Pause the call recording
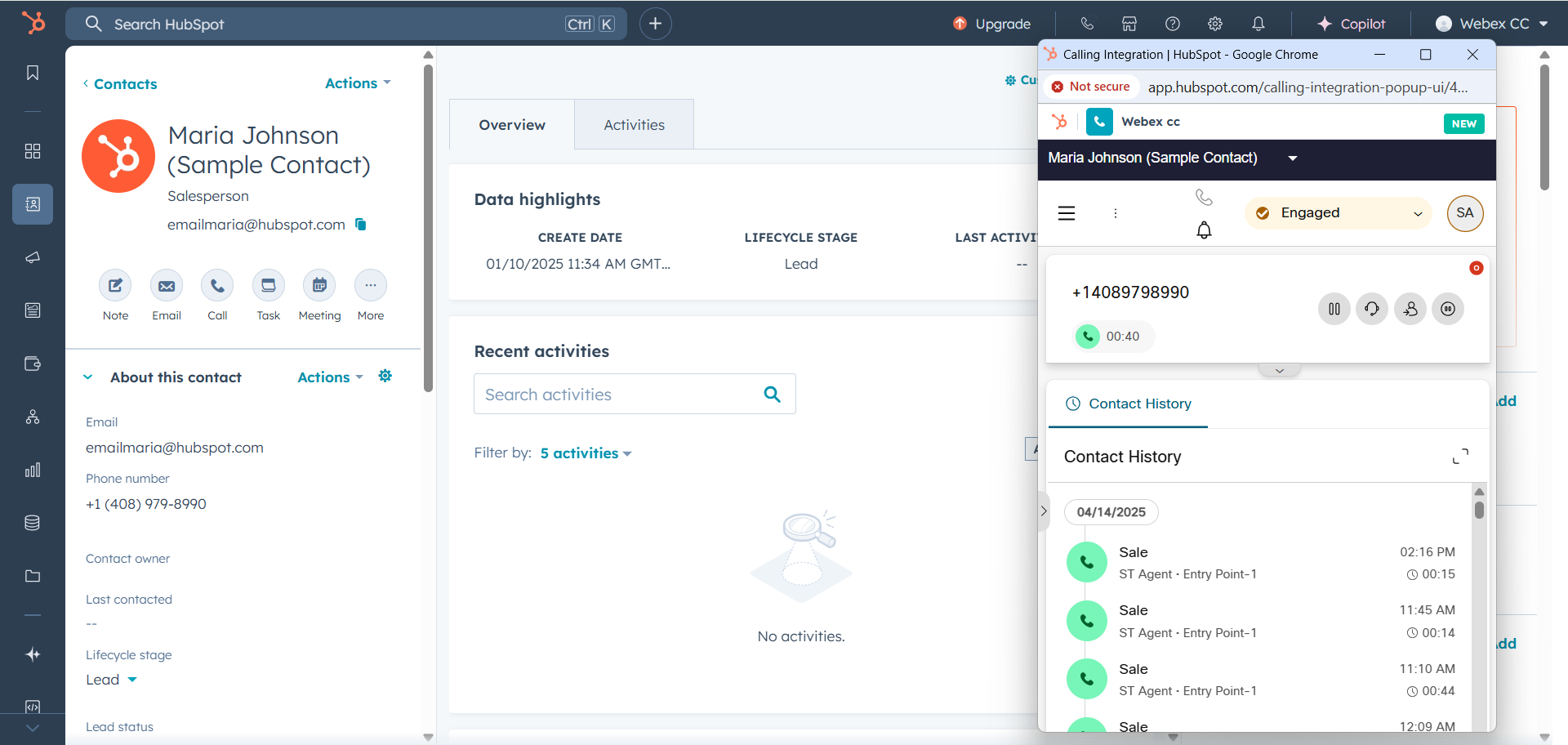Image resolution: width=1568 pixels, height=745 pixels. (1448, 309)
